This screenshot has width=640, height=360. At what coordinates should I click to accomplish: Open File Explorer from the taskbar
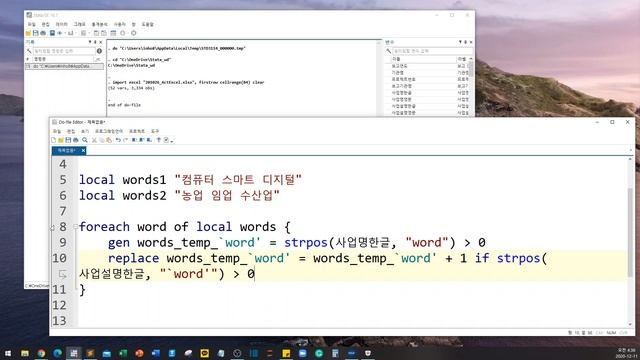[25, 353]
